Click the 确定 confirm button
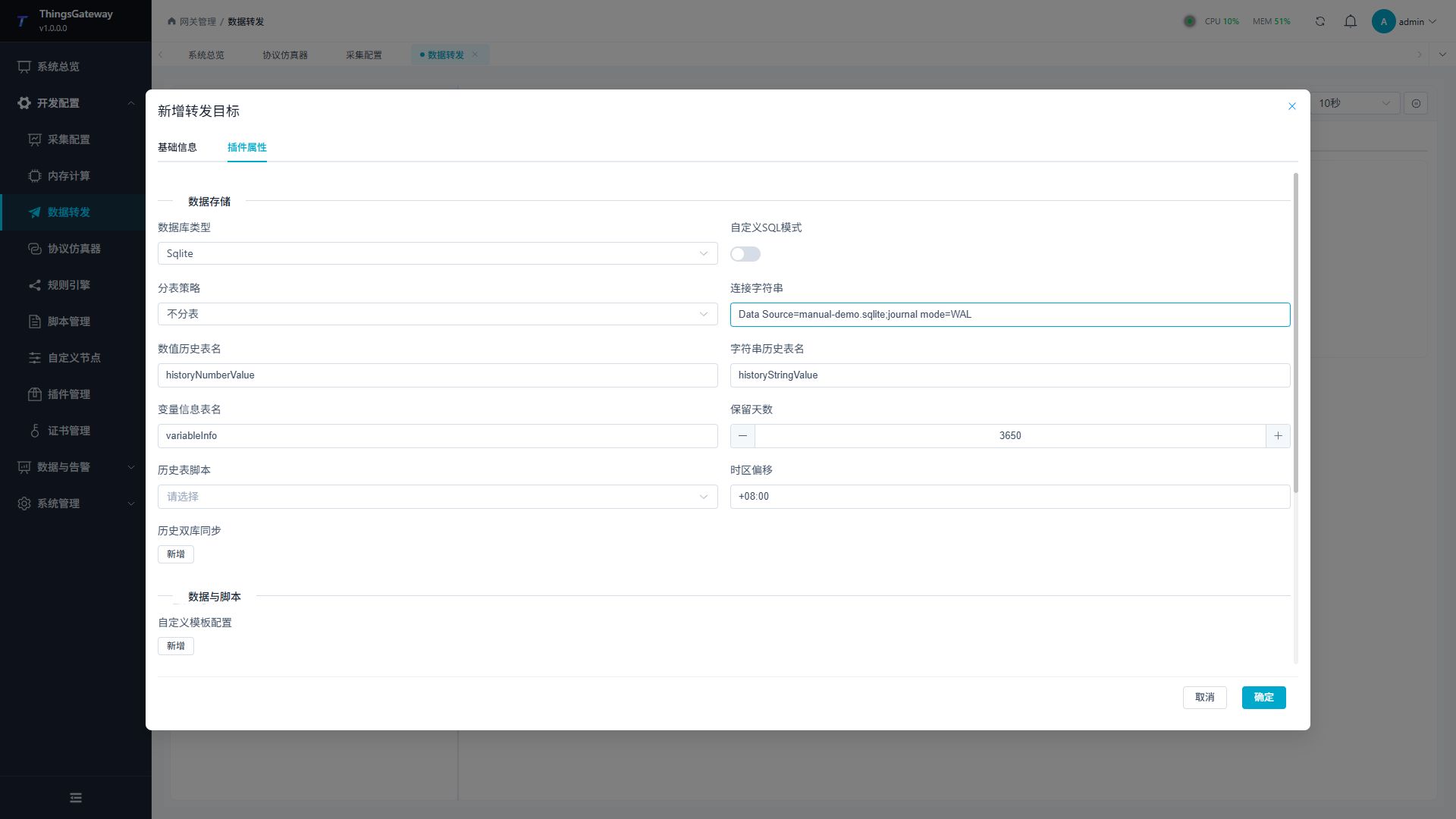Viewport: 1456px width, 819px height. click(x=1263, y=698)
